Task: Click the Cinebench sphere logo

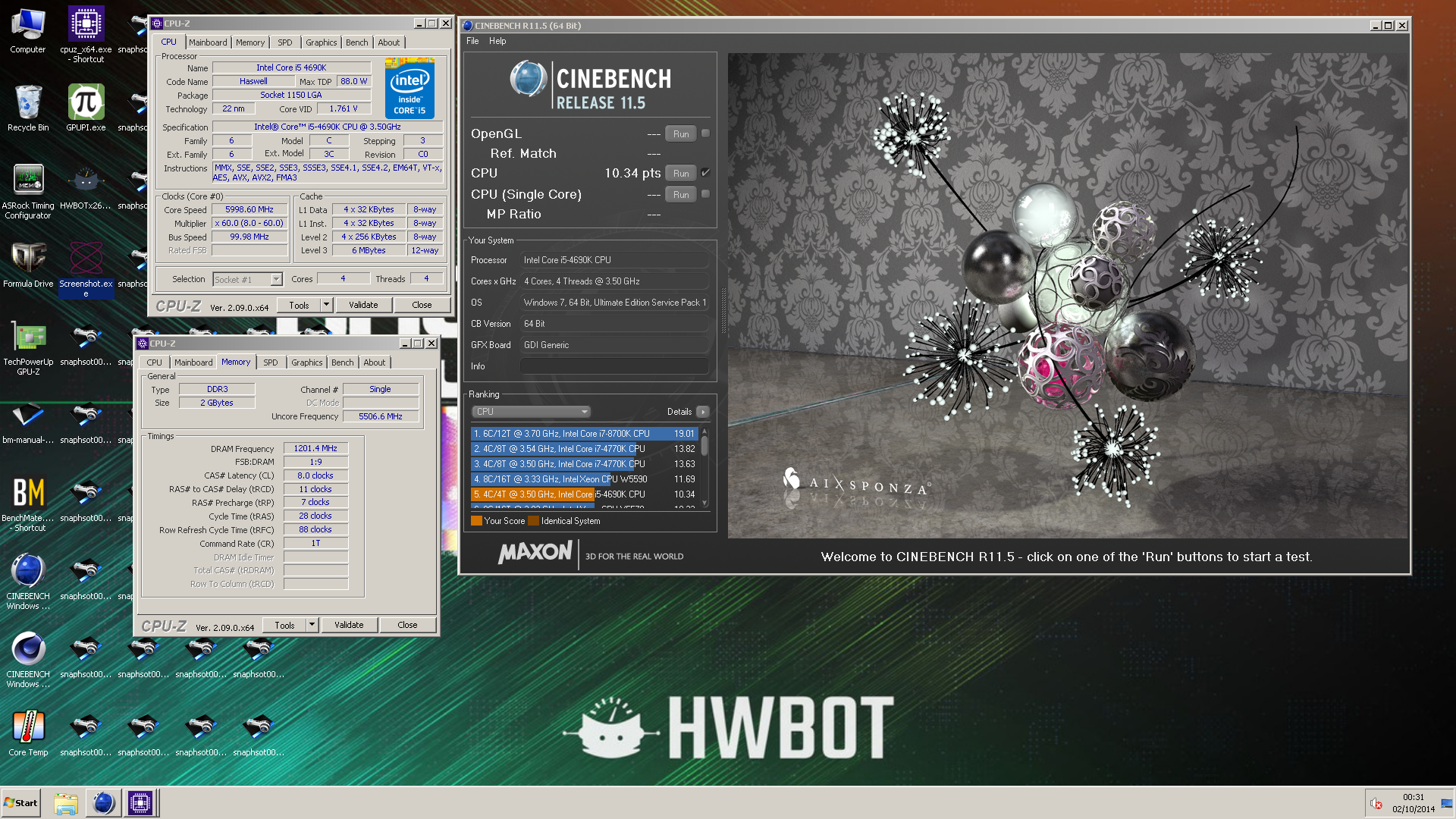Action: (528, 78)
